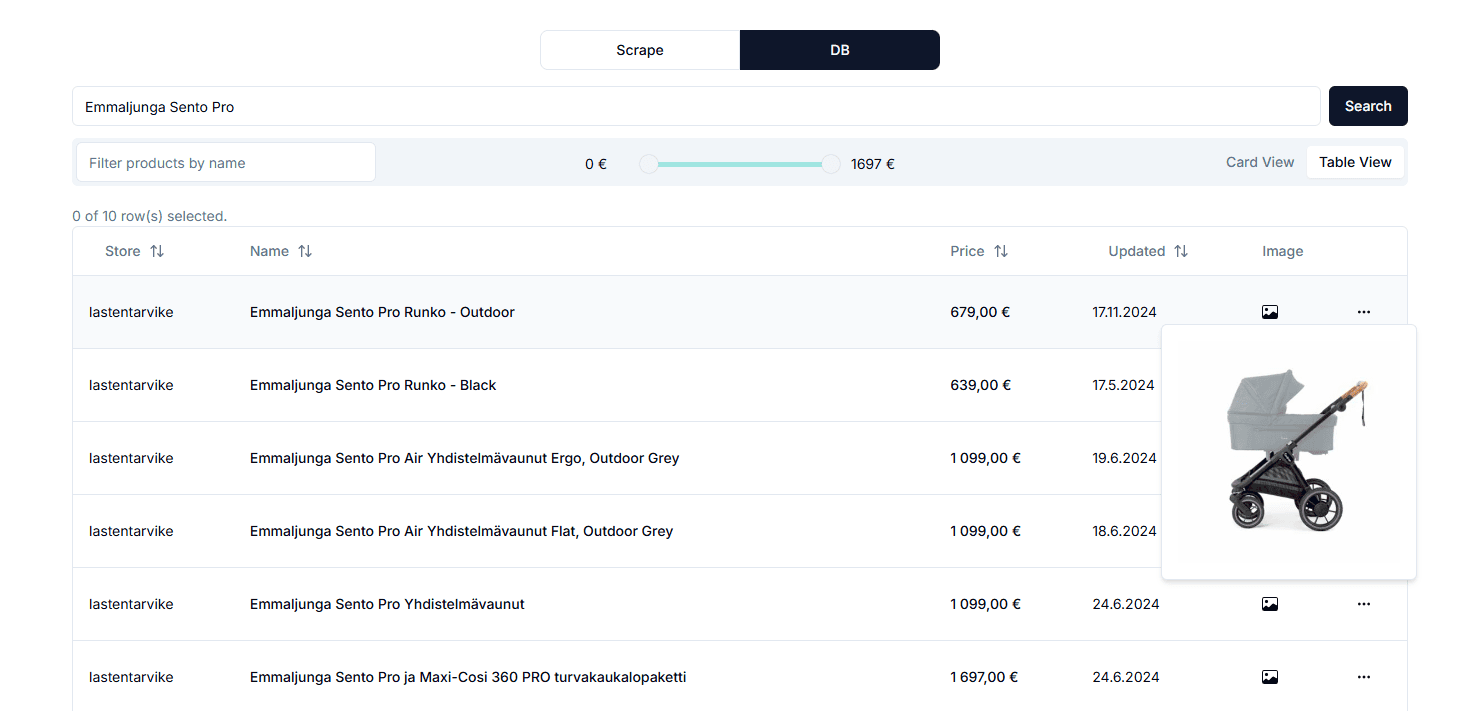Focus the Emmaljunga Sento Pro search field
1474x711 pixels.
pyautogui.click(x=696, y=106)
